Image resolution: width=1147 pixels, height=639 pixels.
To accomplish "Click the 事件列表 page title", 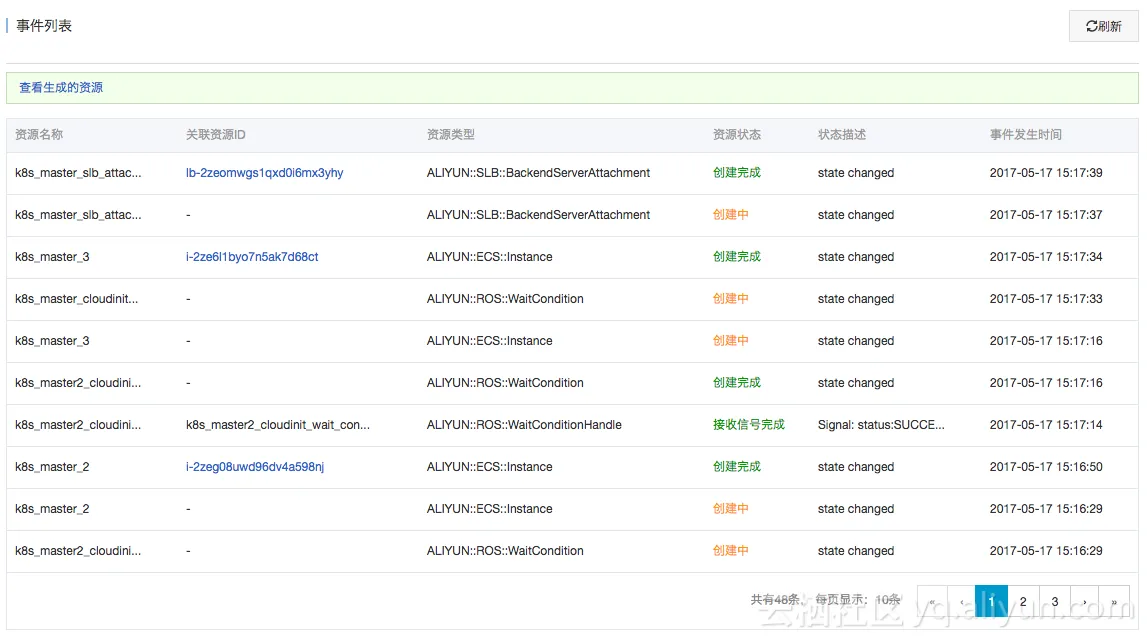I will 44,26.
